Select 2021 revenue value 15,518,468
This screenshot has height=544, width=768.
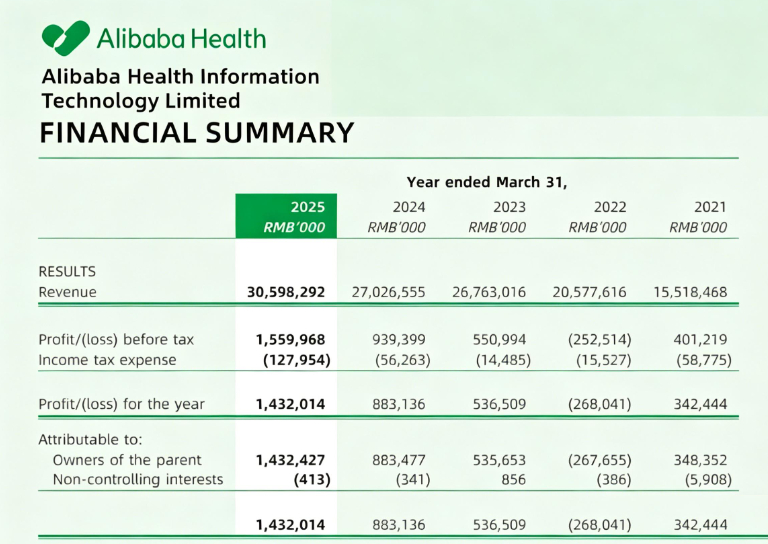[690, 292]
